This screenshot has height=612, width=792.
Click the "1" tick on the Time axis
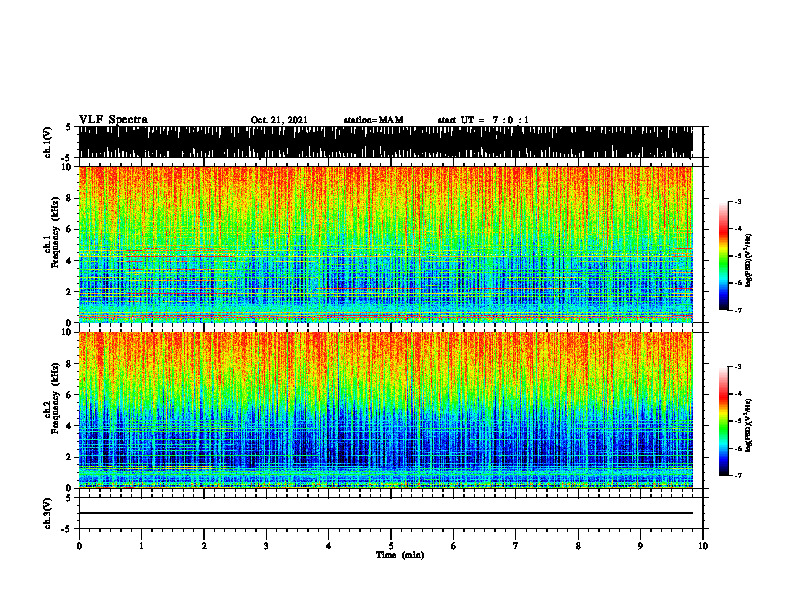click(141, 546)
